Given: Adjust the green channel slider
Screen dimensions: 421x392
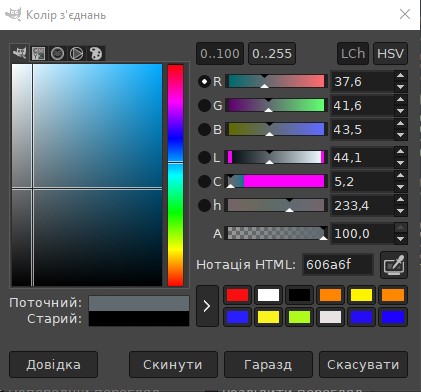Looking at the screenshot, I should (x=276, y=105).
